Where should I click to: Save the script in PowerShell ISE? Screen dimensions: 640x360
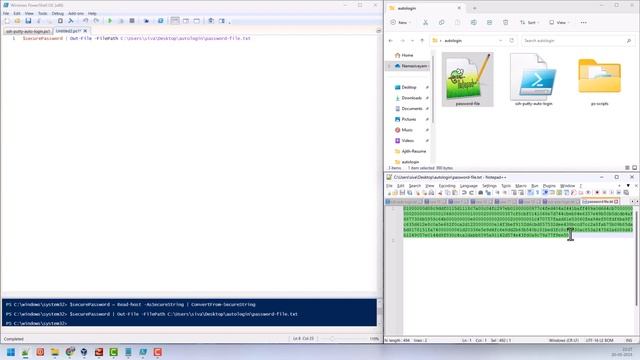click(28, 21)
